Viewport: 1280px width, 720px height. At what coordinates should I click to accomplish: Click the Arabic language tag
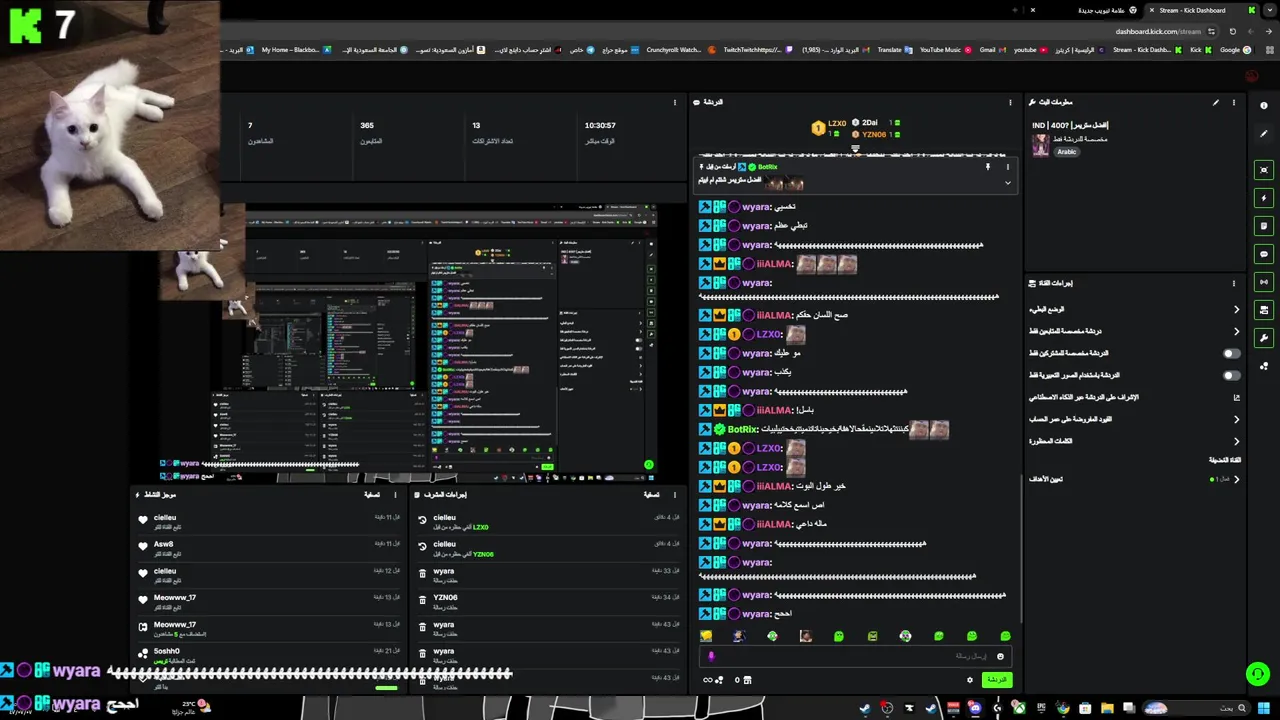[1067, 152]
